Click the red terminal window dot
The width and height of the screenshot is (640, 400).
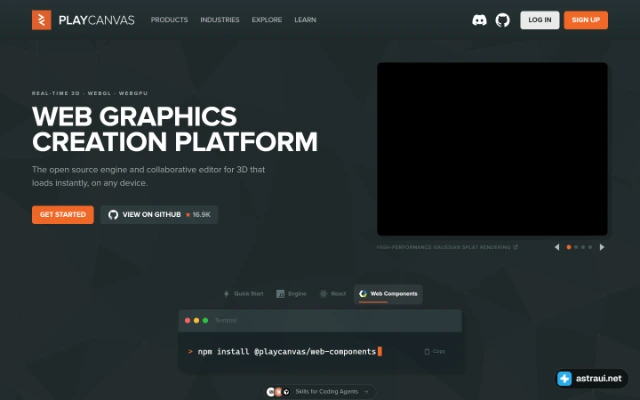click(187, 320)
